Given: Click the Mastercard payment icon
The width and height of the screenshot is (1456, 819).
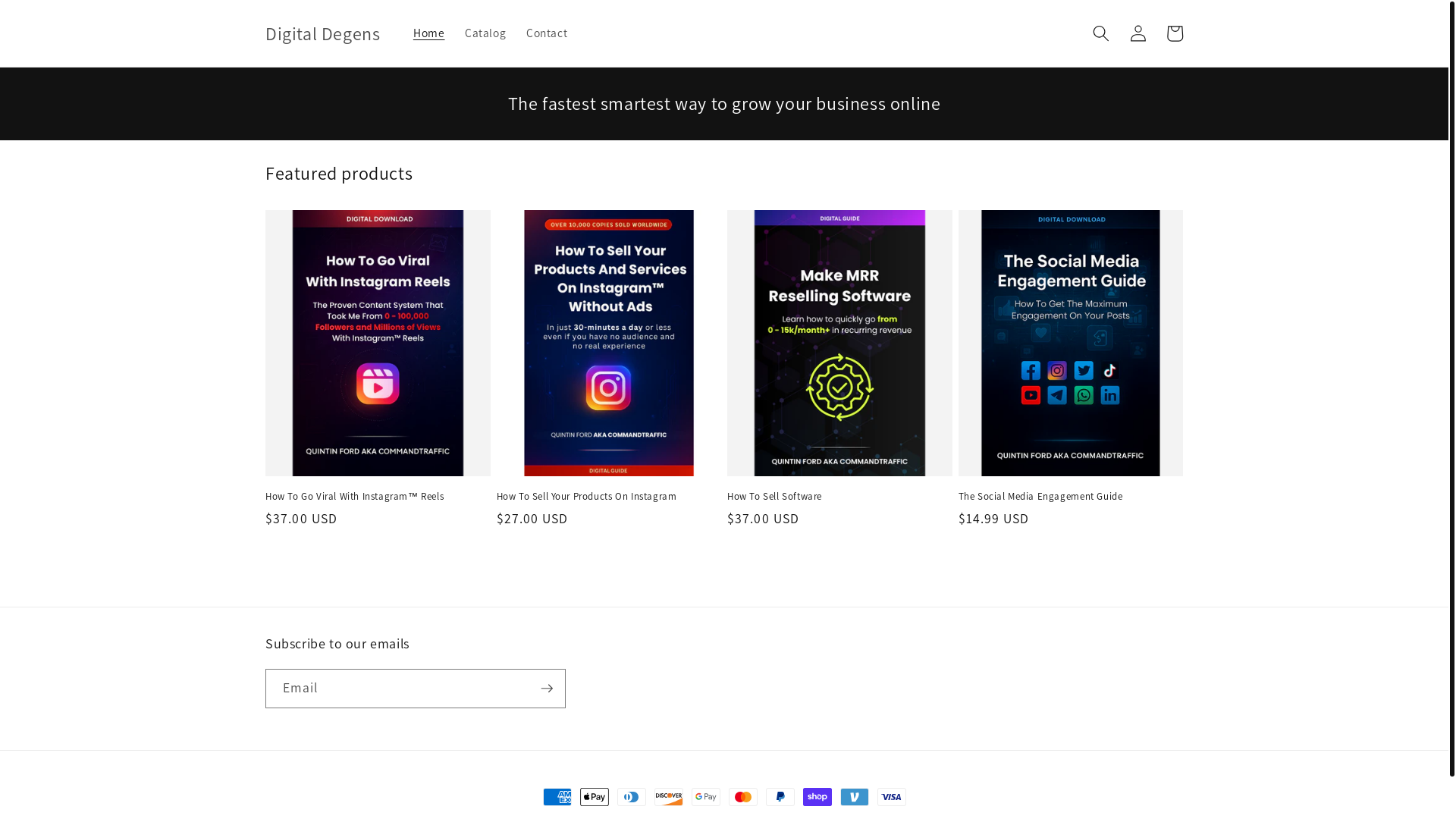Looking at the screenshot, I should click(743, 797).
